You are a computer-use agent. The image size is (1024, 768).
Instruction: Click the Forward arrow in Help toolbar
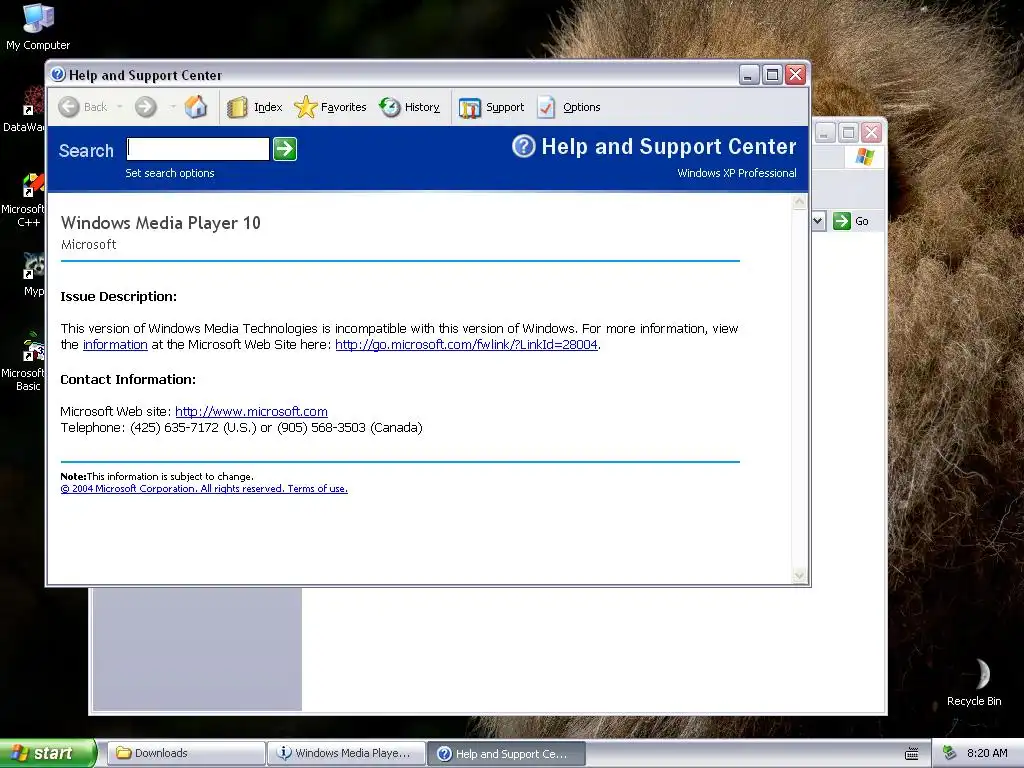pos(146,107)
